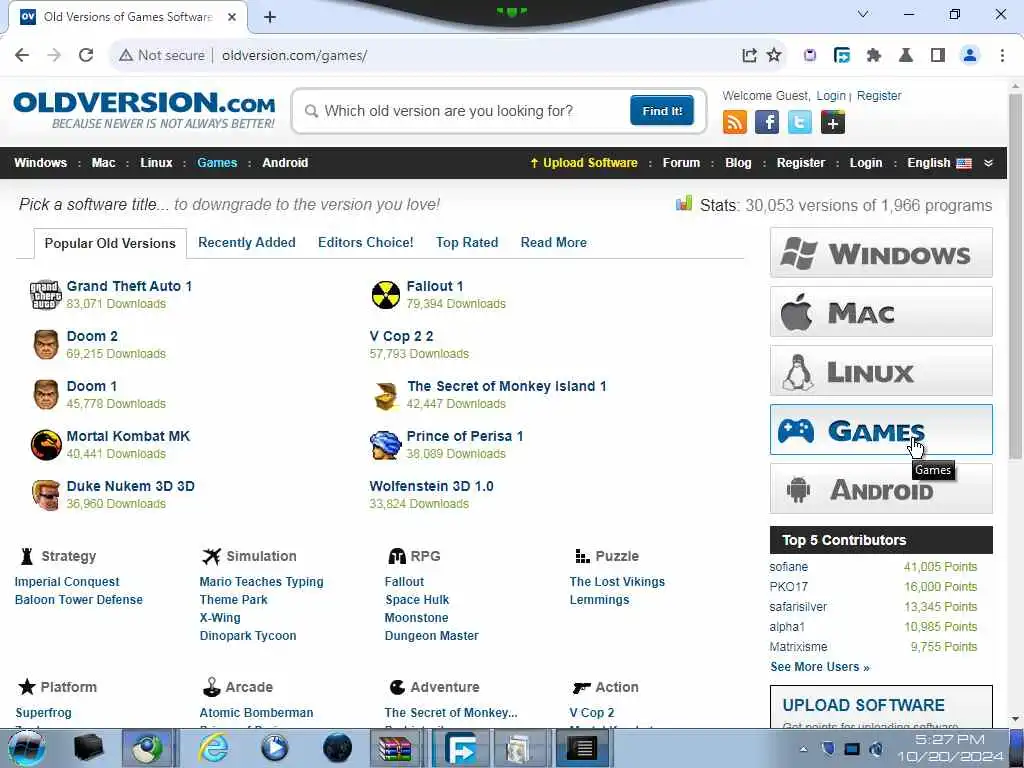Click the Prince of Persia turban icon
The height and width of the screenshot is (768, 1024).
(x=385, y=445)
